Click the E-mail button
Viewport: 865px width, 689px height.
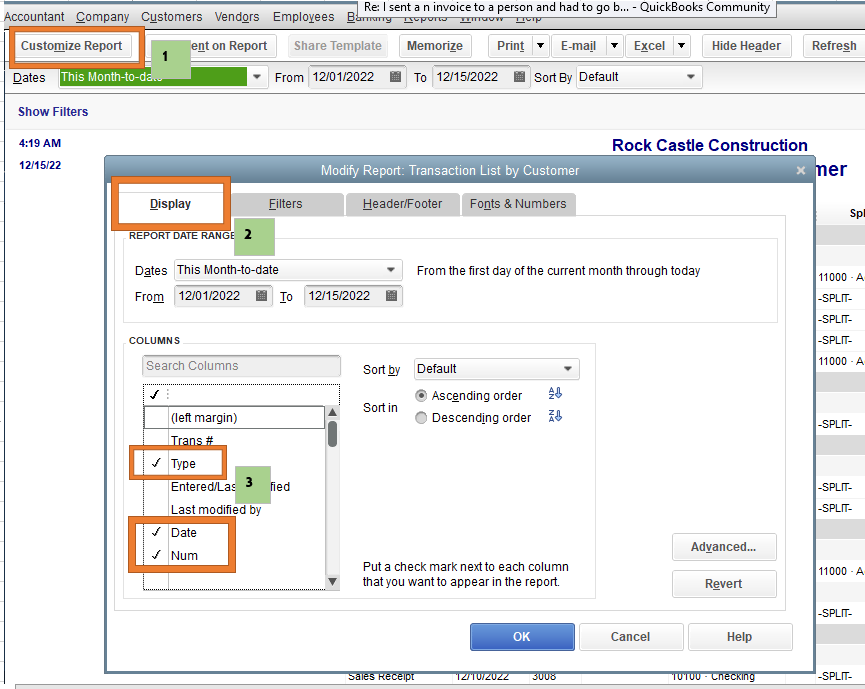(x=578, y=46)
